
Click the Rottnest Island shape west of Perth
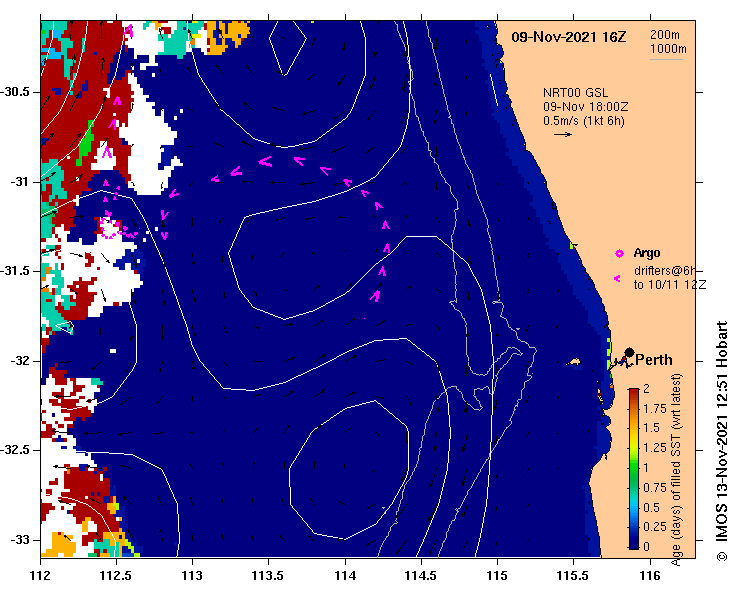click(x=574, y=362)
